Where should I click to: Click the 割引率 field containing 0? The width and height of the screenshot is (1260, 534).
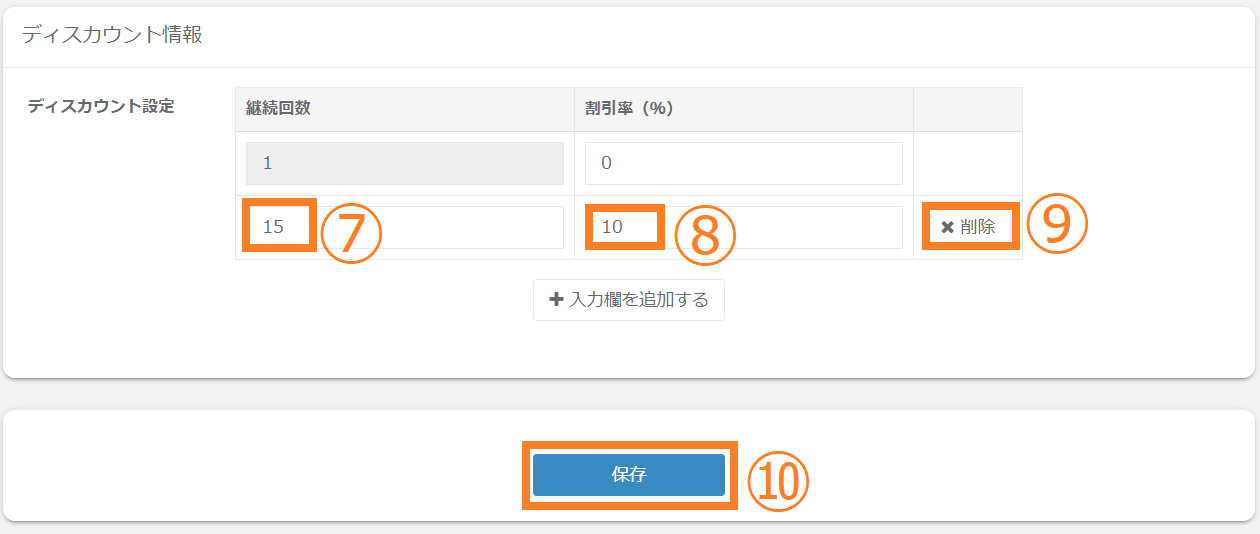tap(743, 163)
